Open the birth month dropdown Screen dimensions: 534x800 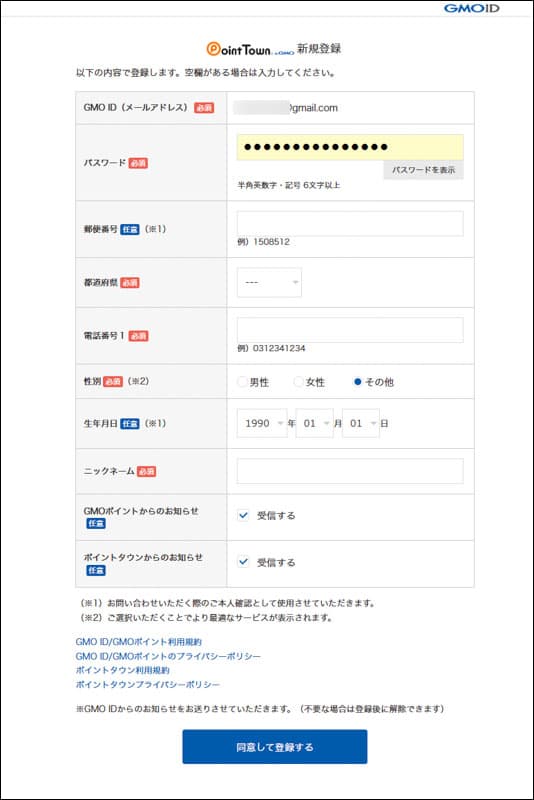click(x=315, y=423)
